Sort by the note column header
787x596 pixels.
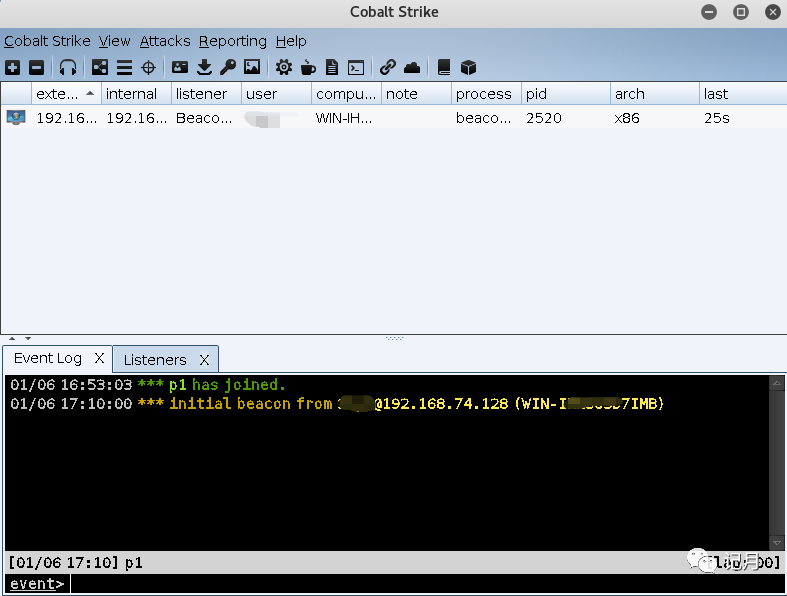coord(417,94)
